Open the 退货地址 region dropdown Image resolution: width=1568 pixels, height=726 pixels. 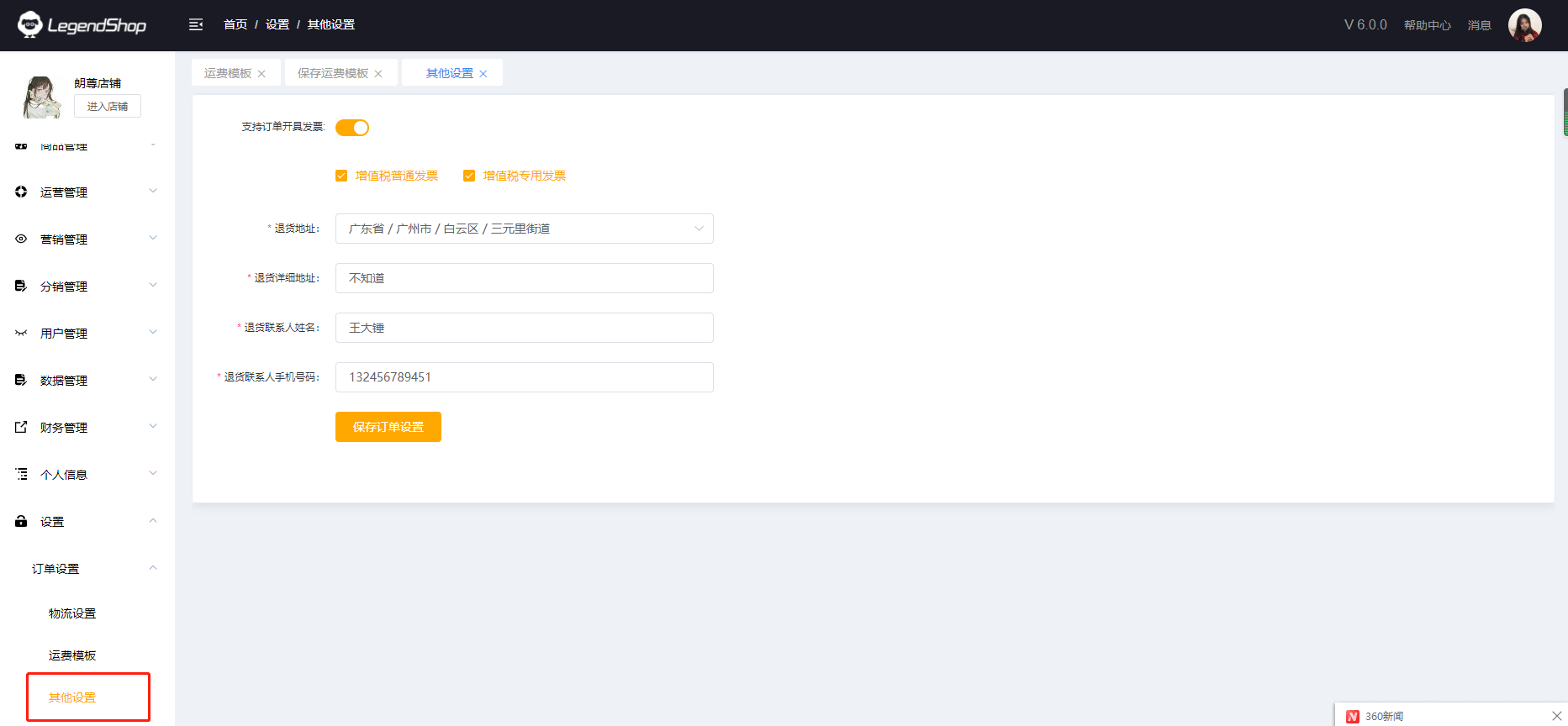point(524,229)
